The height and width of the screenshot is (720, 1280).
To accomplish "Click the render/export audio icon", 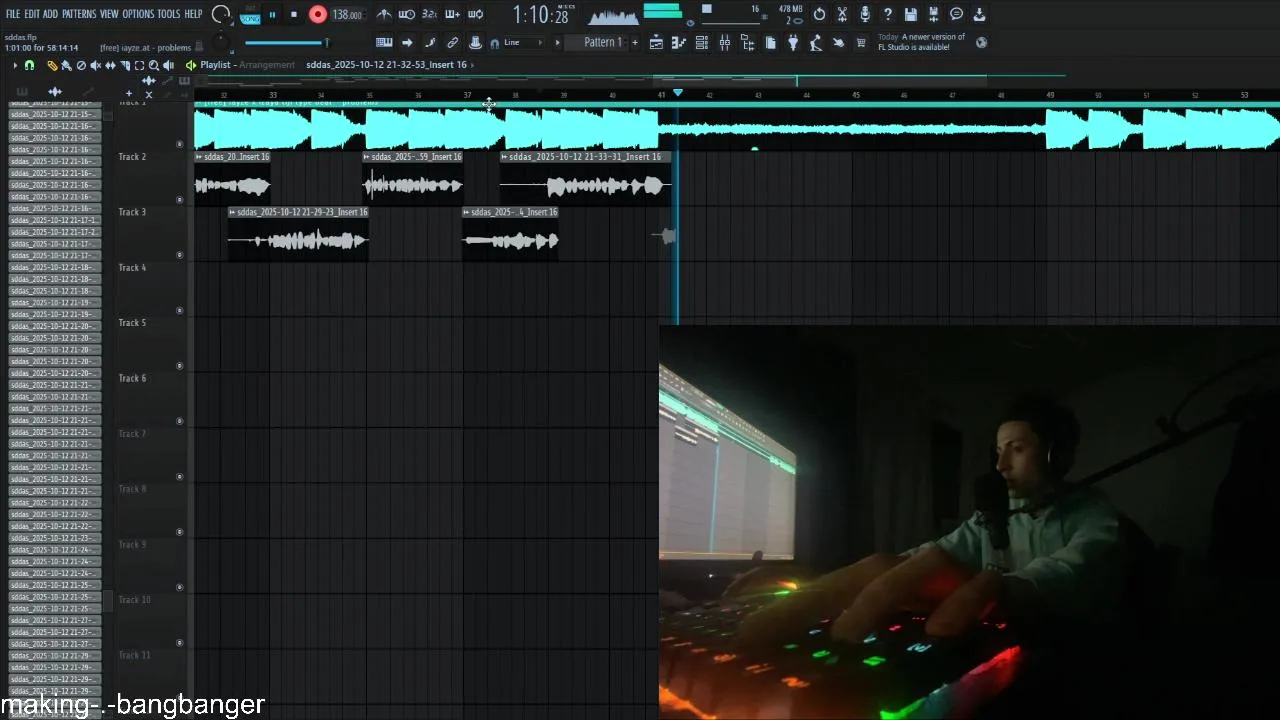I will click(x=934, y=15).
